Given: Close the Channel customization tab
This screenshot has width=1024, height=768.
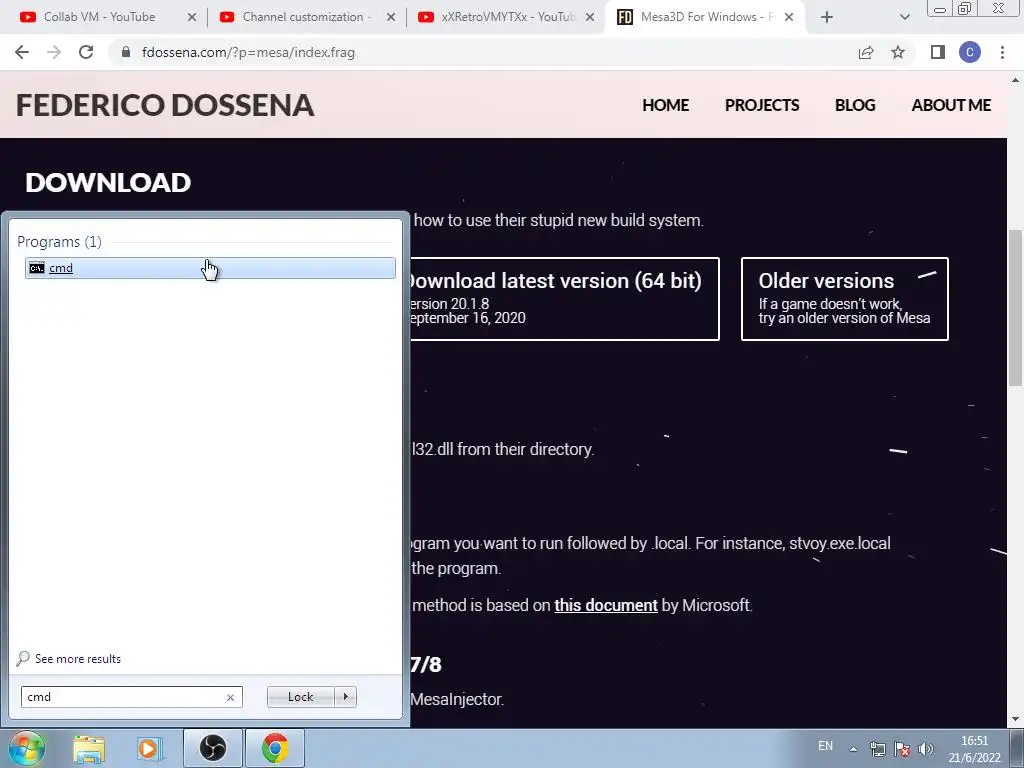Looking at the screenshot, I should click(391, 18).
